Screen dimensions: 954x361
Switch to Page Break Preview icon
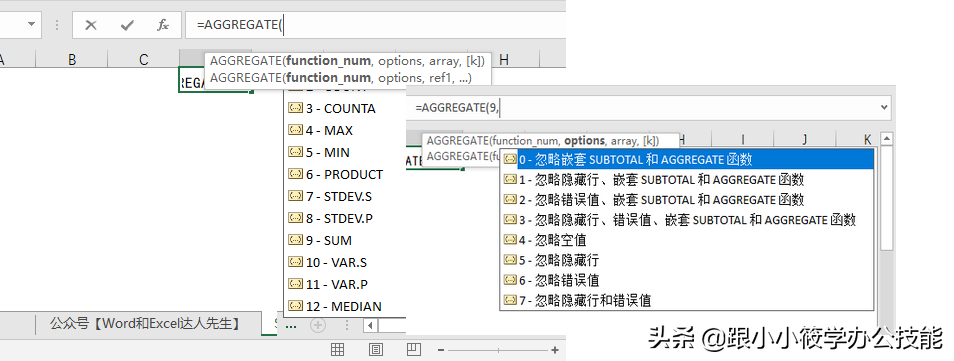click(x=414, y=349)
